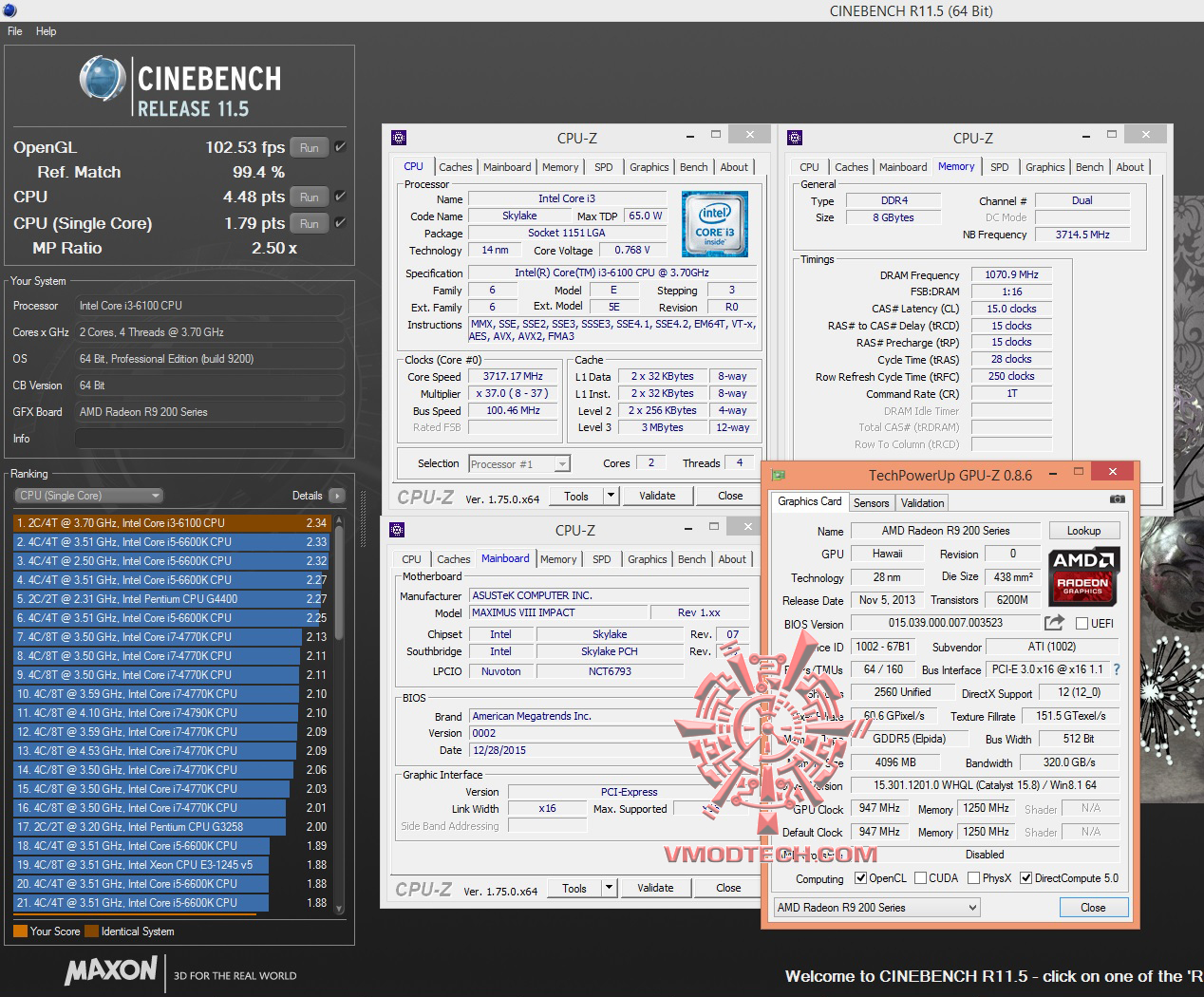
Task: Open the AMD Radeon R9 200 Series GPU dropdown
Action: pyautogui.click(x=876, y=908)
